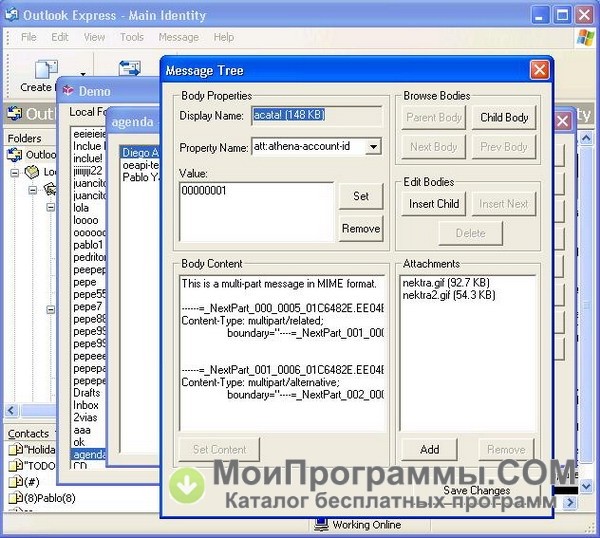Image resolution: width=600 pixels, height=538 pixels.
Task: Open the View menu
Action: point(94,37)
